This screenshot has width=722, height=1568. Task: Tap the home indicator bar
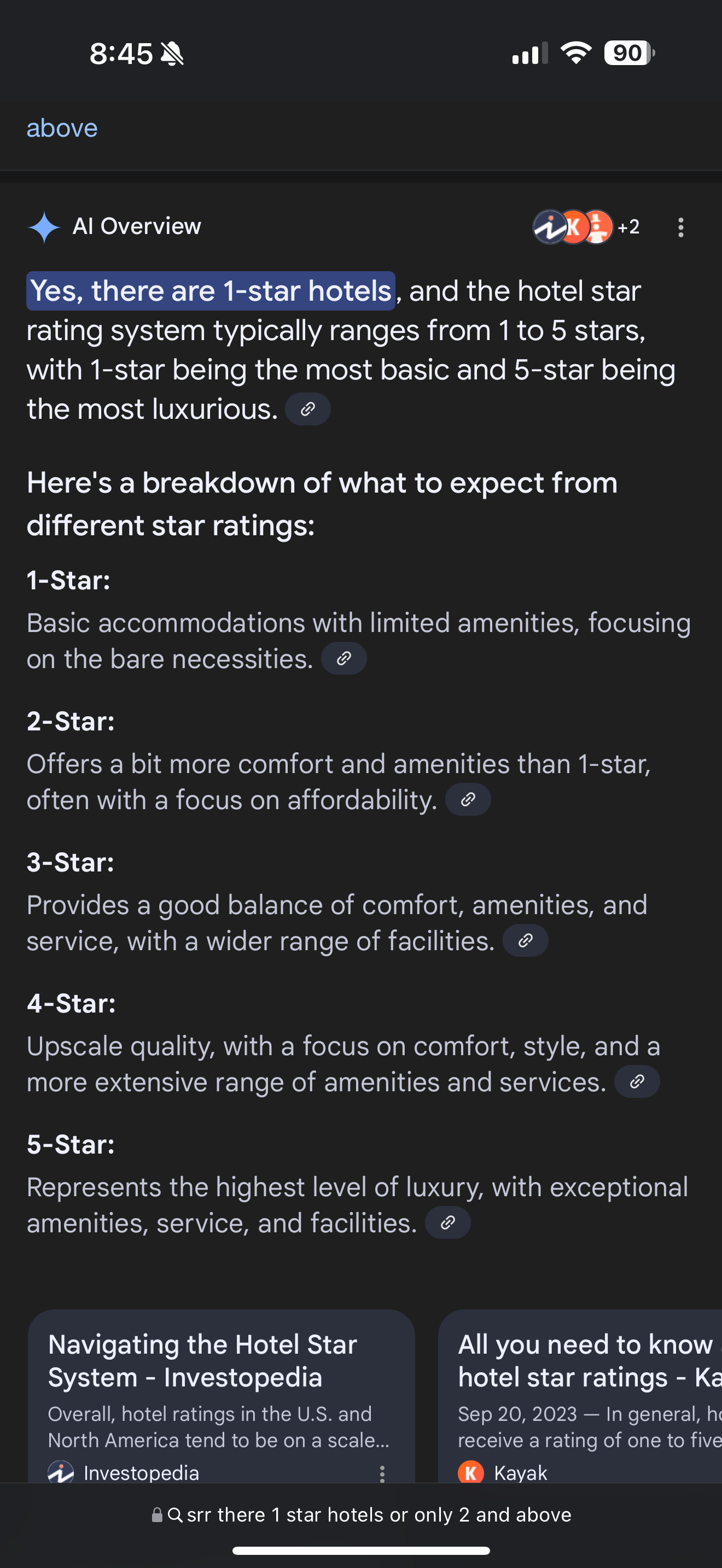tap(361, 1551)
